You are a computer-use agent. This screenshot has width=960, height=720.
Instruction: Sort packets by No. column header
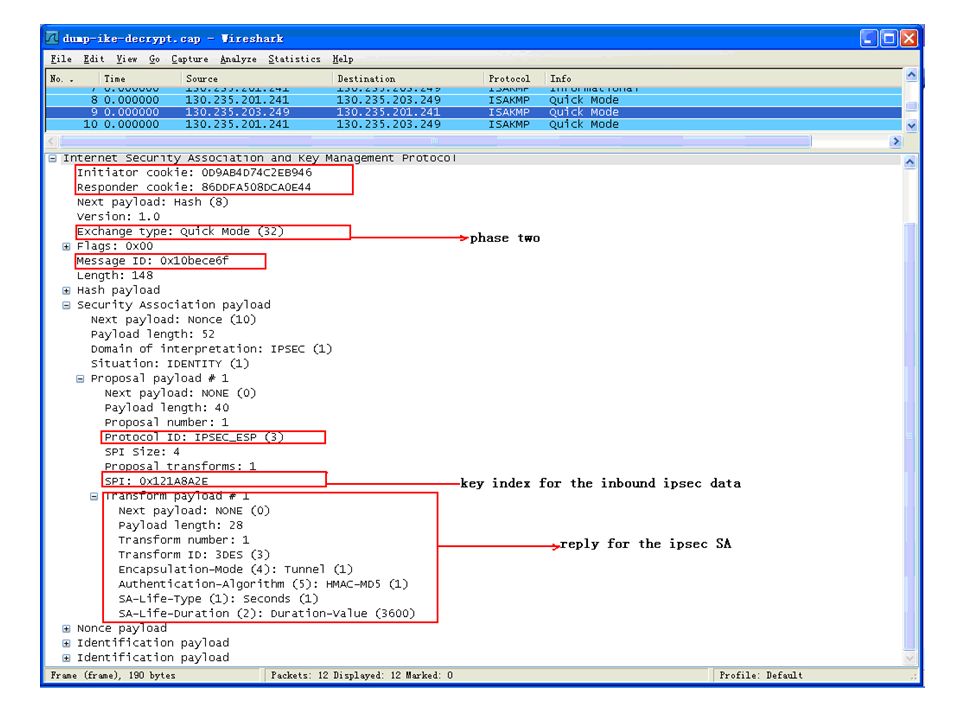pyautogui.click(x=72, y=78)
